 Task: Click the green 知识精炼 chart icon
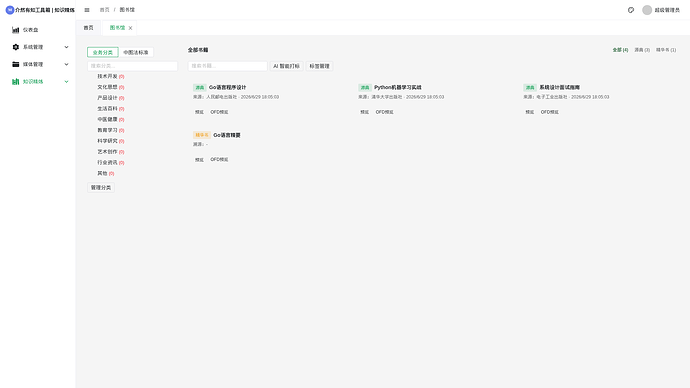(x=15, y=81)
